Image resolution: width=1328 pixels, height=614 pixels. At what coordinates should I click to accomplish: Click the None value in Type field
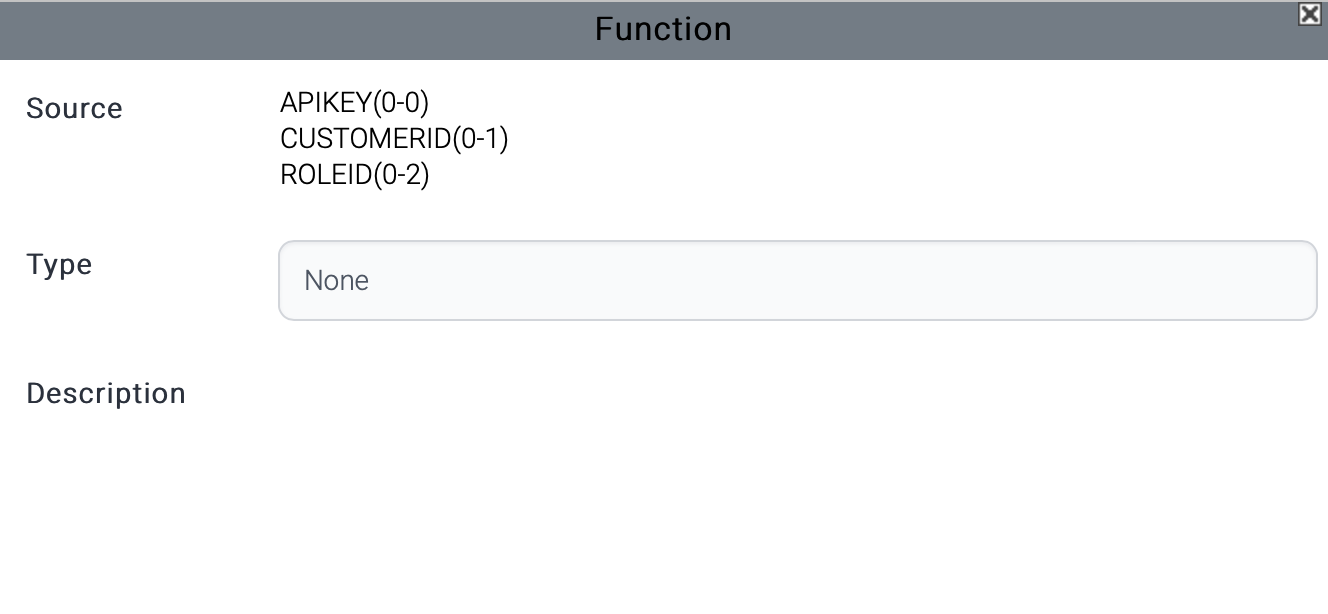click(x=337, y=281)
